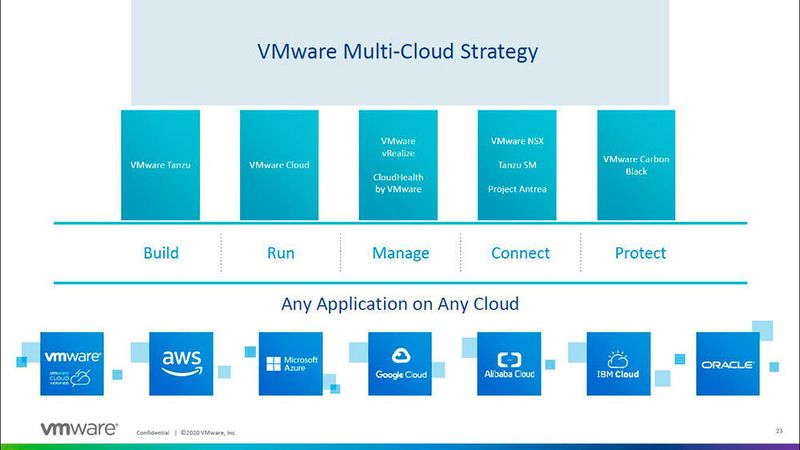
Task: Click the VMware NSX text
Action: click(x=517, y=141)
